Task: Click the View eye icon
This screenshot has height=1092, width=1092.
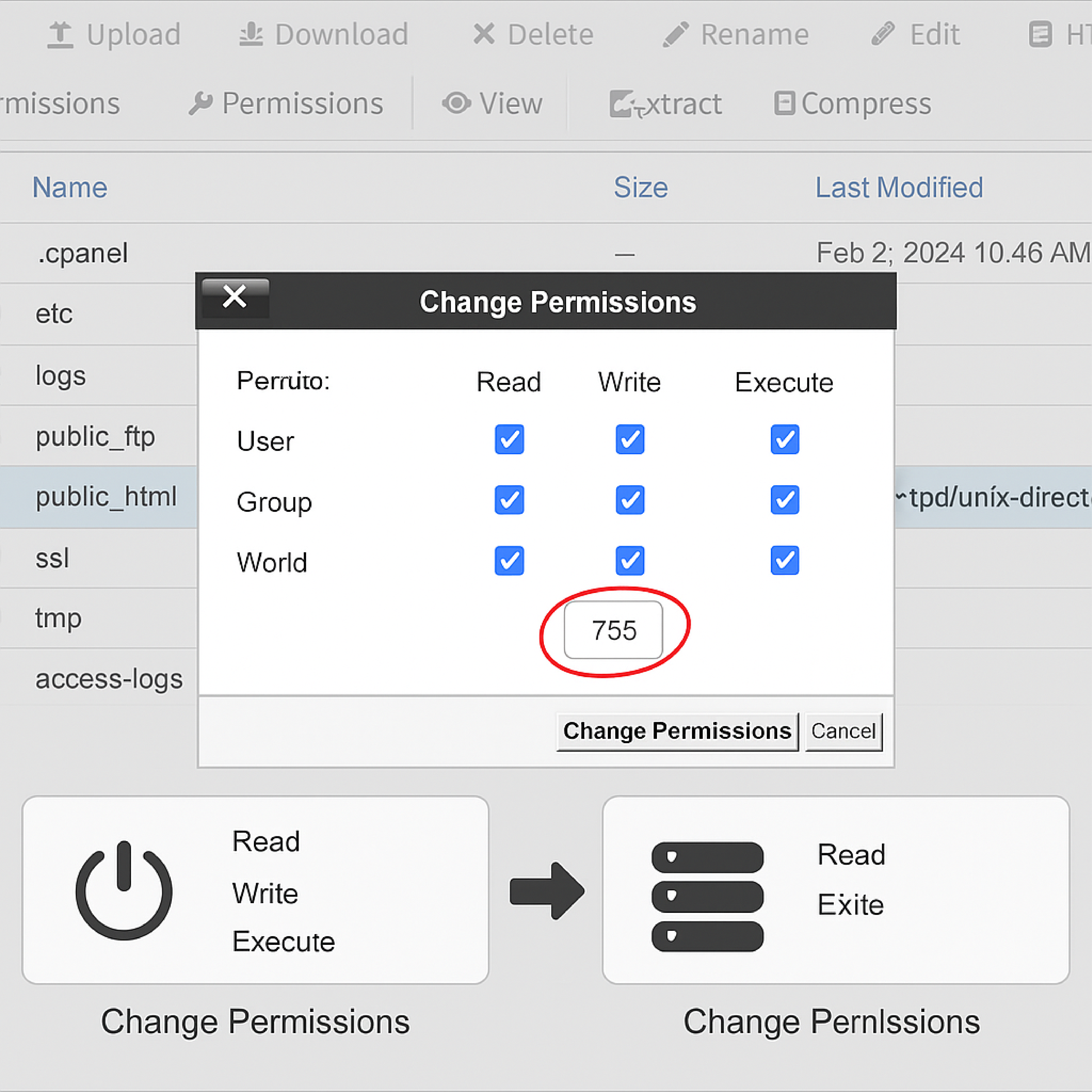Action: [456, 103]
